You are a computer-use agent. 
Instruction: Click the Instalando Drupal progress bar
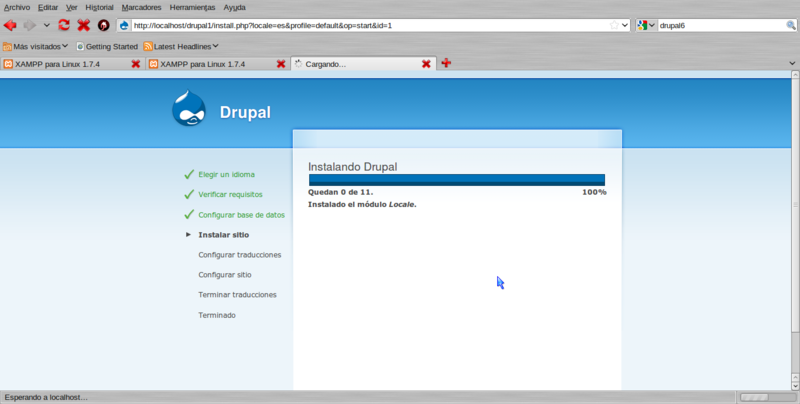457,180
